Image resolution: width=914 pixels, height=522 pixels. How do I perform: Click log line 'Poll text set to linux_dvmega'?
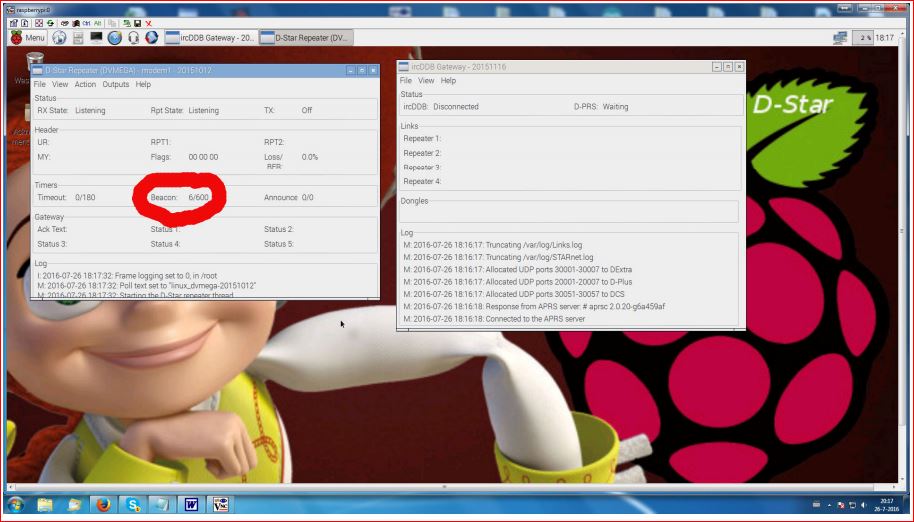pyautogui.click(x=146, y=285)
